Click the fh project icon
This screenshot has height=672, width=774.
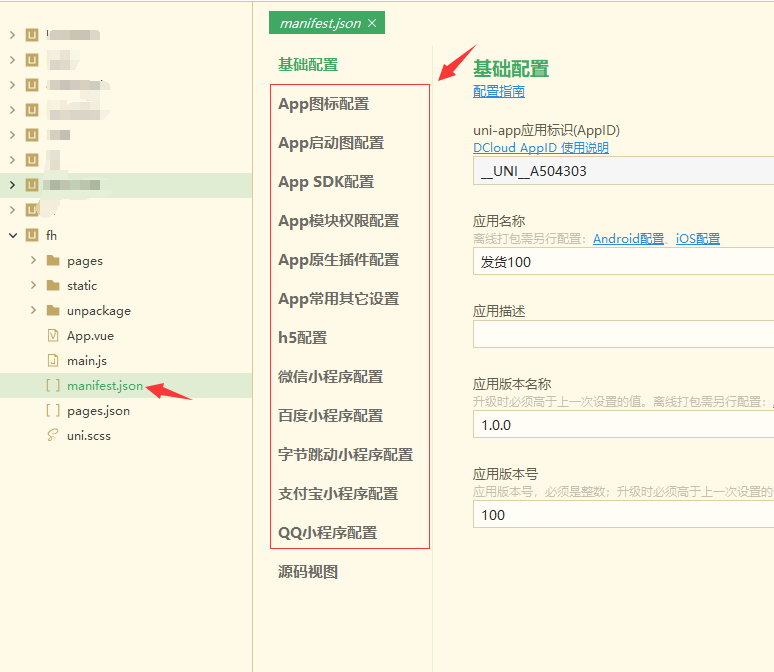click(x=32, y=235)
